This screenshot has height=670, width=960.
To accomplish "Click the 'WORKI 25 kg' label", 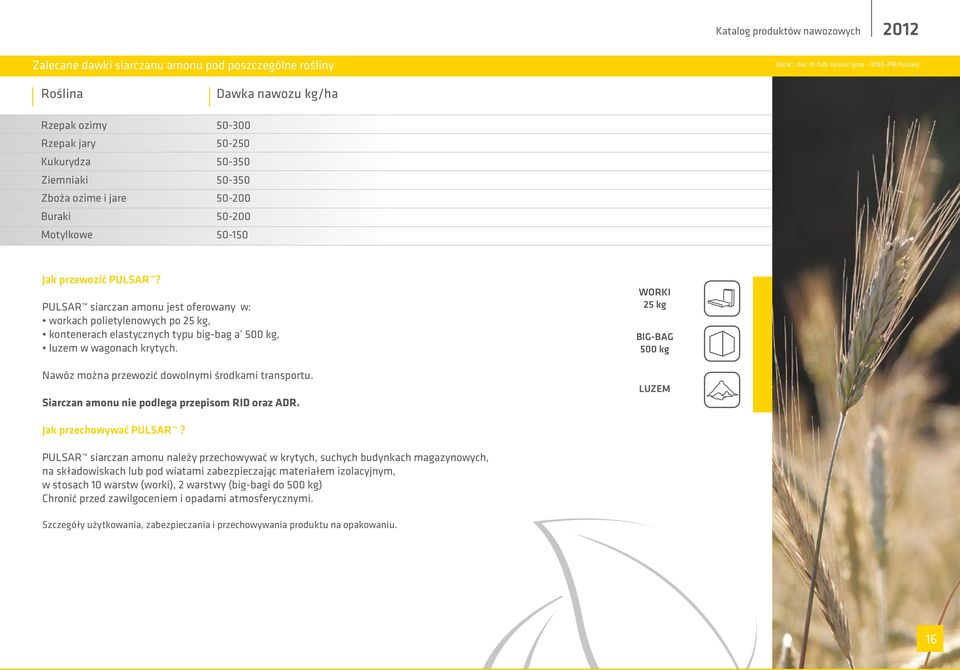I will click(x=654, y=298).
